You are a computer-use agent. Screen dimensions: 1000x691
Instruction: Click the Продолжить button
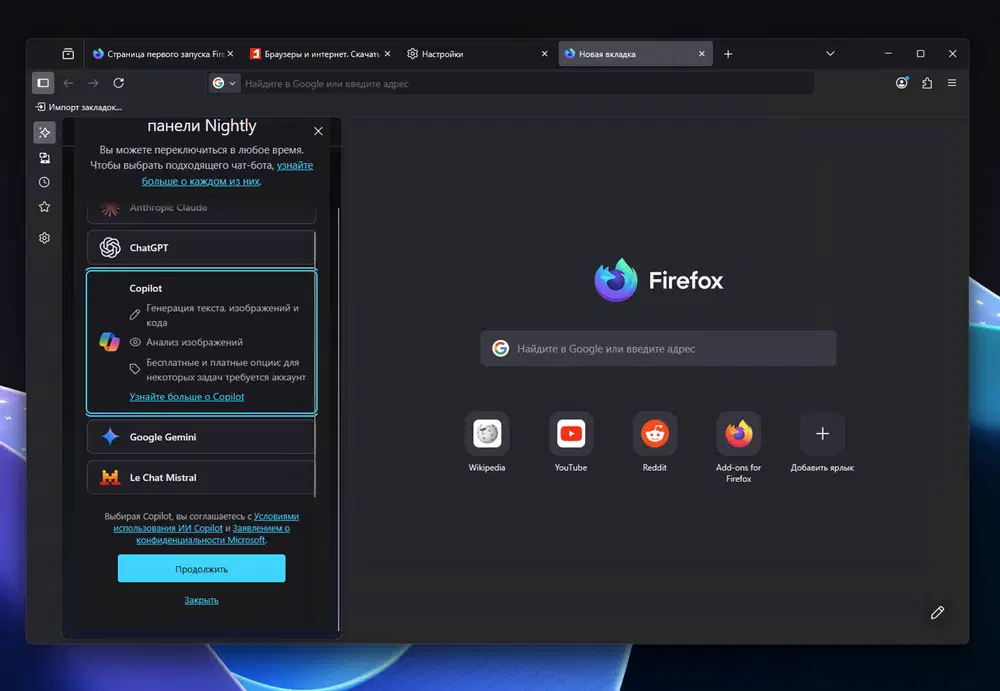point(202,568)
